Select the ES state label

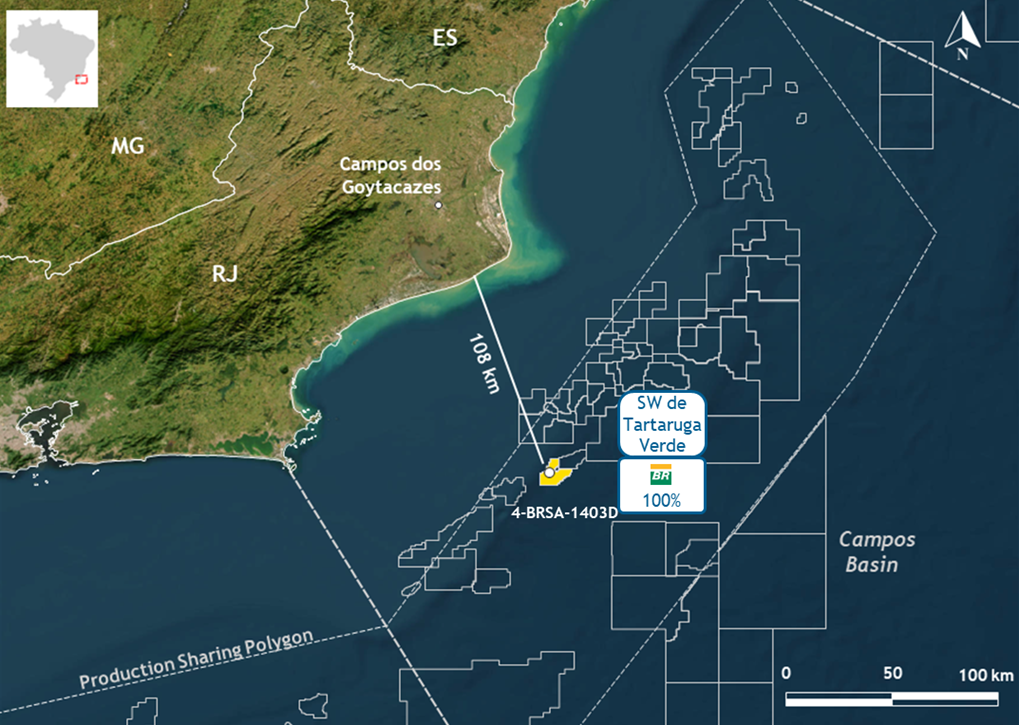[445, 38]
